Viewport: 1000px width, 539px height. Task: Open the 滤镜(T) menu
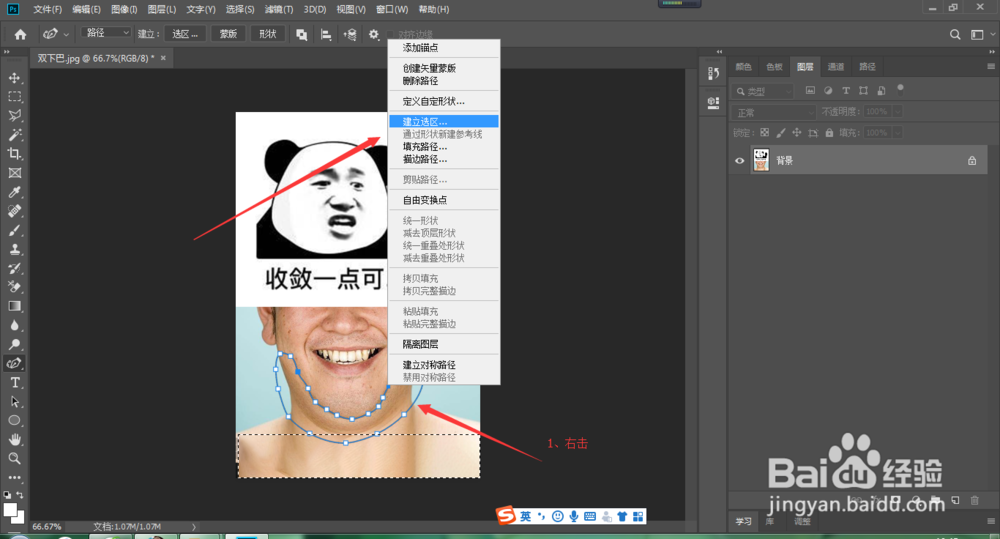coord(279,10)
